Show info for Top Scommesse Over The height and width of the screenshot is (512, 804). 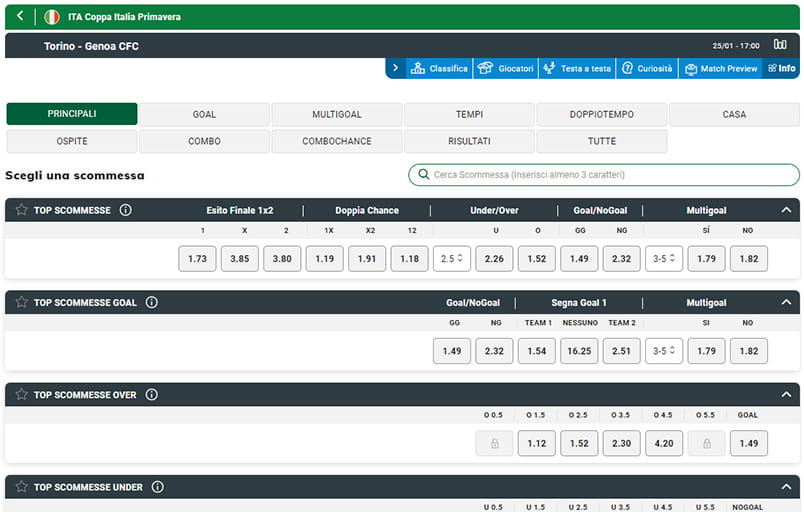coord(152,394)
